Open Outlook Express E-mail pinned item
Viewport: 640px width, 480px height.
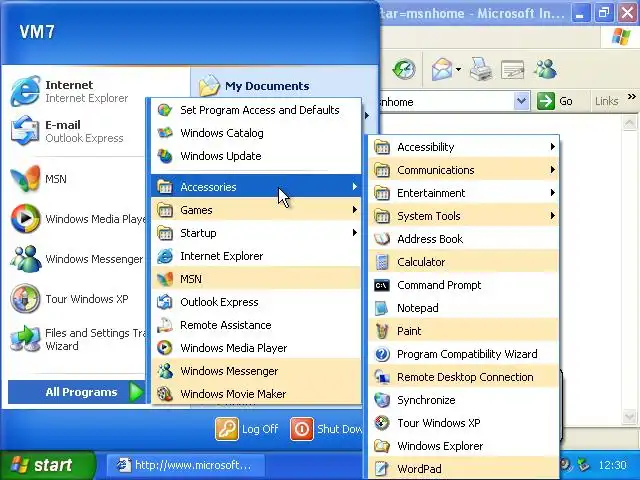tap(77, 131)
